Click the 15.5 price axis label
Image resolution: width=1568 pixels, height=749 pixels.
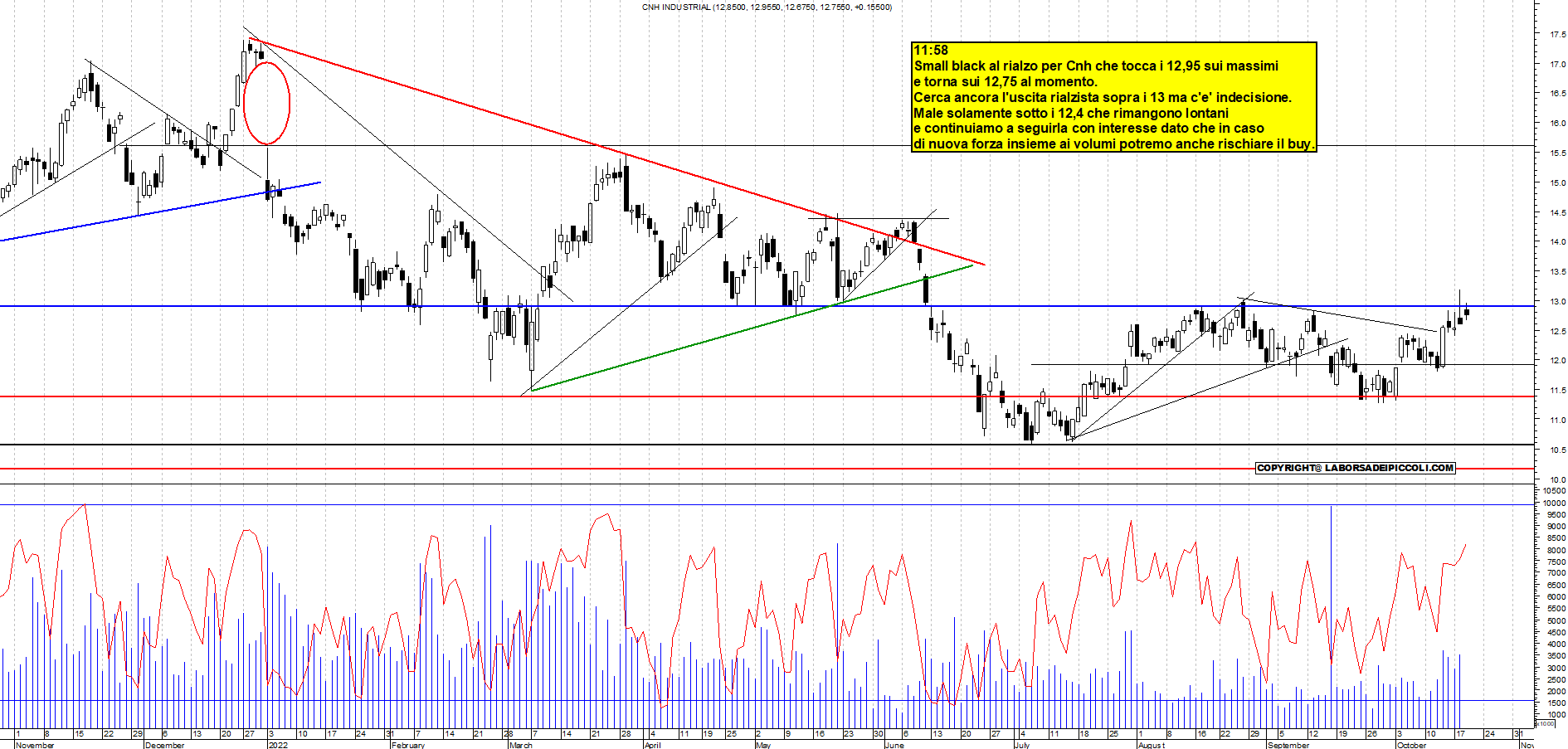[x=1557, y=153]
